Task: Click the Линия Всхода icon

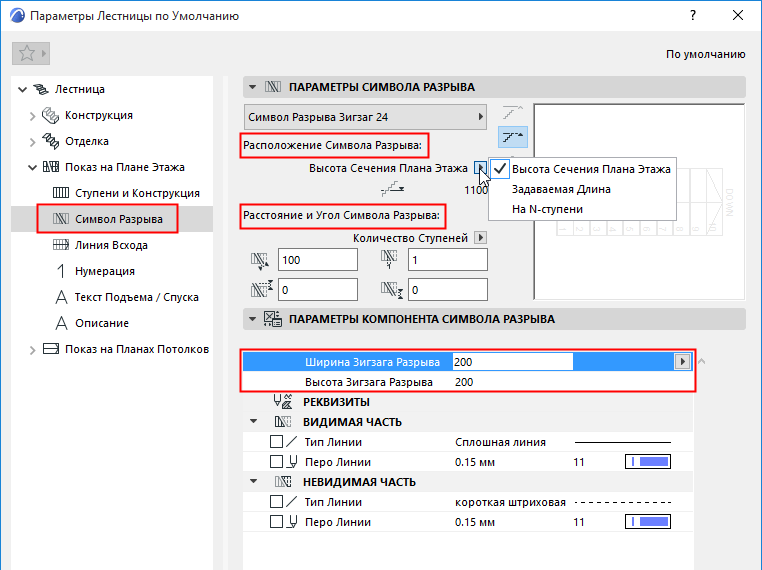Action: [61, 245]
